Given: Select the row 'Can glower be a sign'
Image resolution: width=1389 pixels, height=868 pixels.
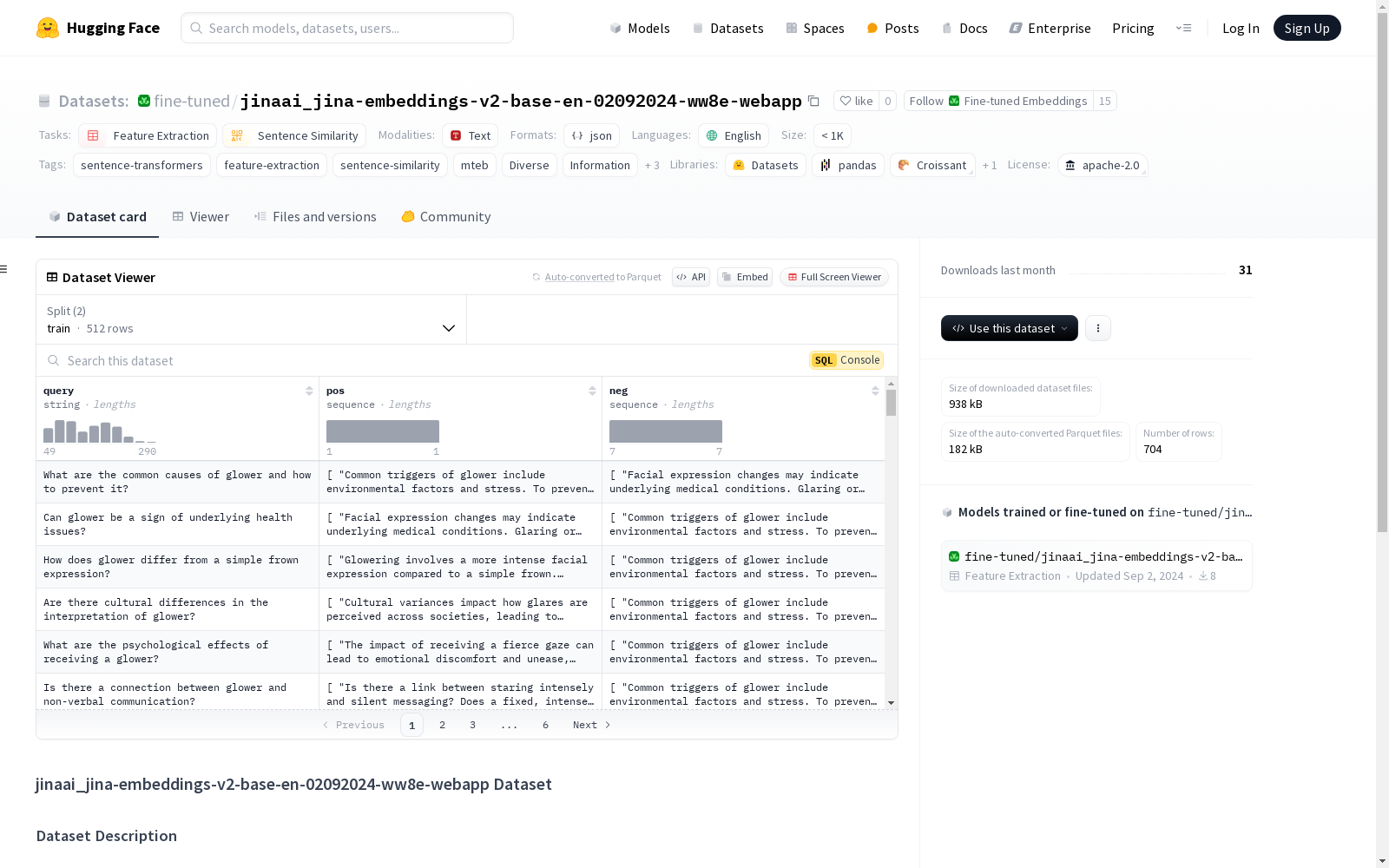Looking at the screenshot, I should [460, 524].
